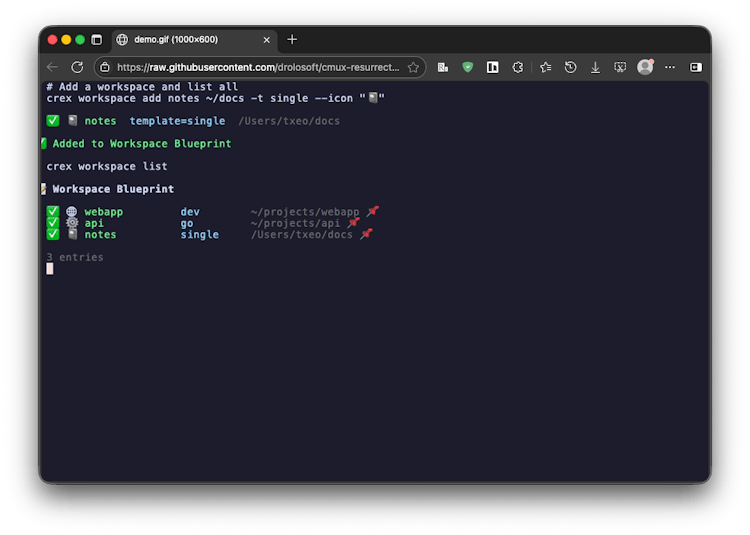Open the green shield extension icon

pyautogui.click(x=468, y=67)
